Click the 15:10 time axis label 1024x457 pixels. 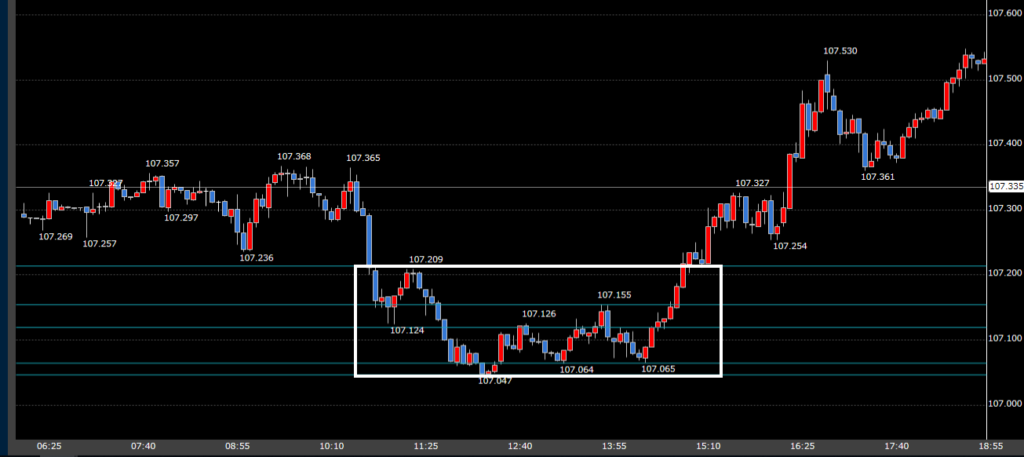(708, 447)
